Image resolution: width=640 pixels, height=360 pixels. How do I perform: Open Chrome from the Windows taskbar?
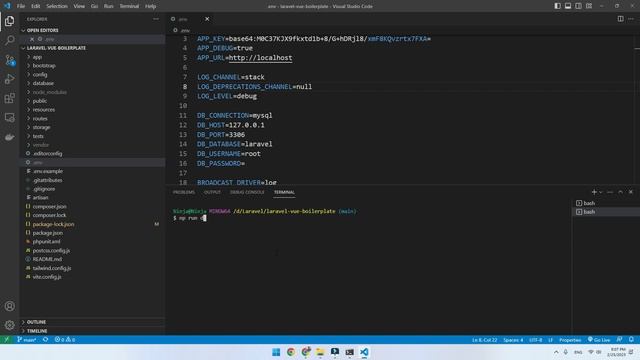point(291,352)
